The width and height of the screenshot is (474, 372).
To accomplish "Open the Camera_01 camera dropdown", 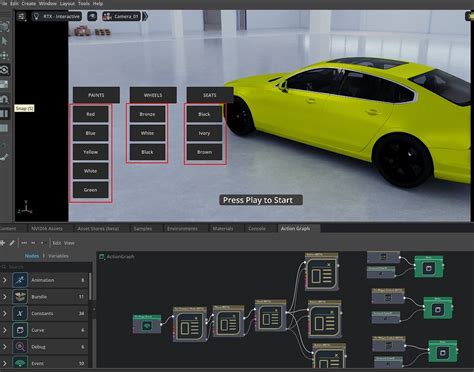I will click(122, 16).
